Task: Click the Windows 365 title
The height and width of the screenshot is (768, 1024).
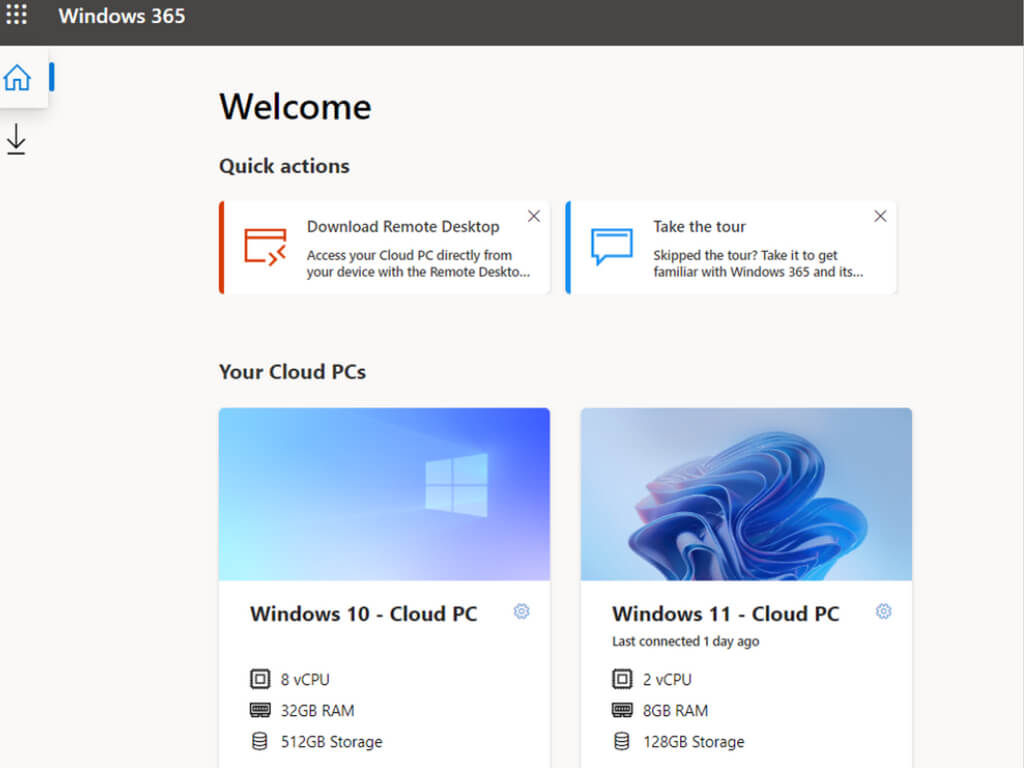Action: click(x=121, y=16)
